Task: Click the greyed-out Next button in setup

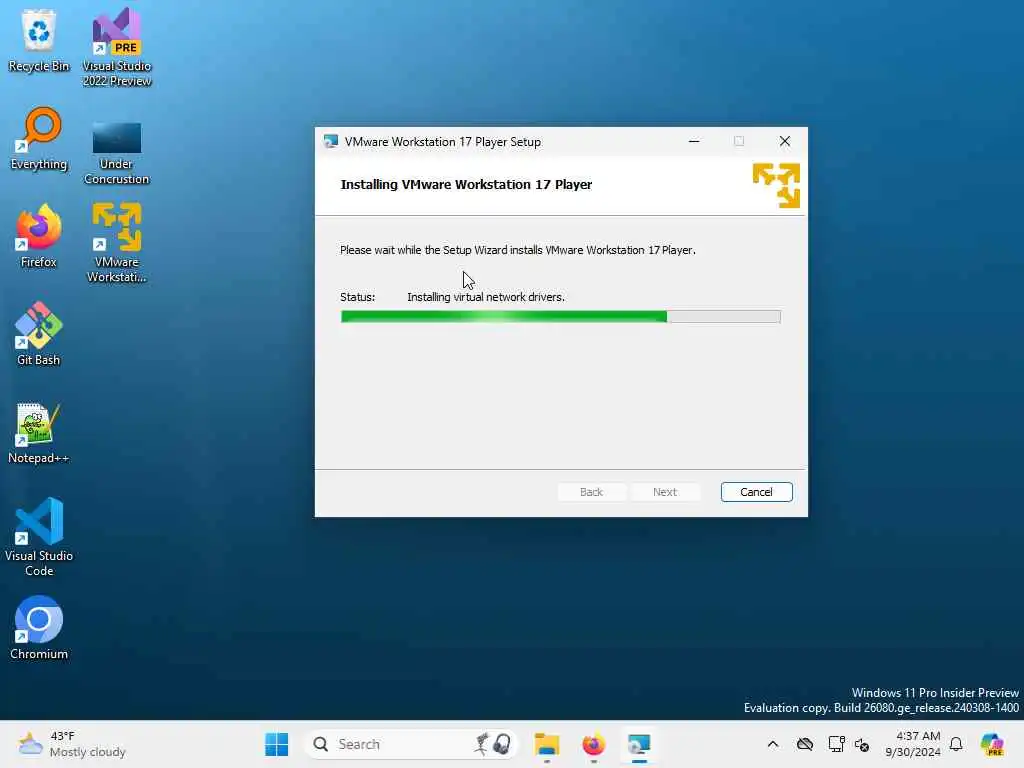Action: pyautogui.click(x=665, y=492)
